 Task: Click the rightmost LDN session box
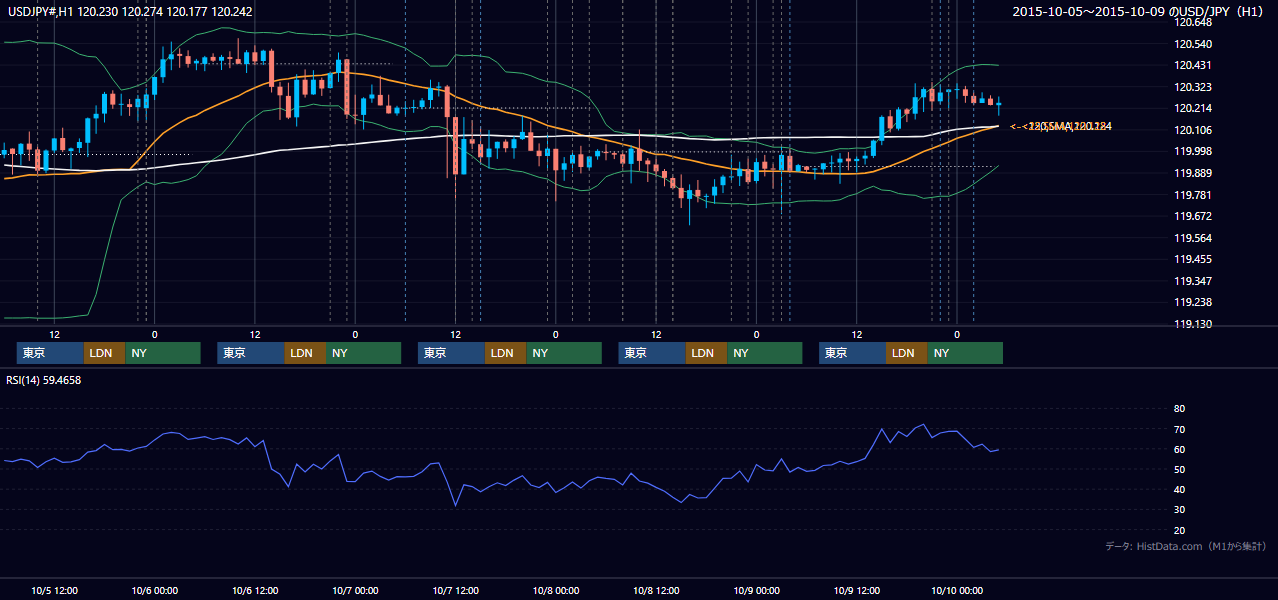[x=906, y=353]
